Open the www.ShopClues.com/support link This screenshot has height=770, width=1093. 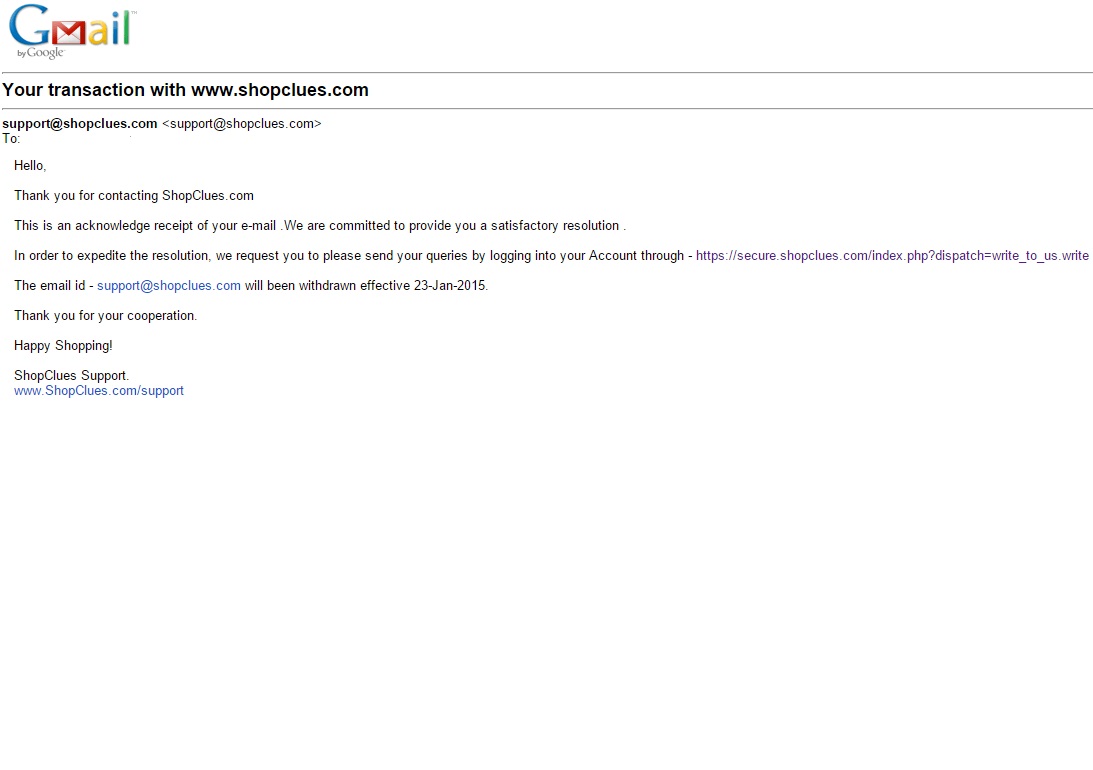pyautogui.click(x=99, y=391)
